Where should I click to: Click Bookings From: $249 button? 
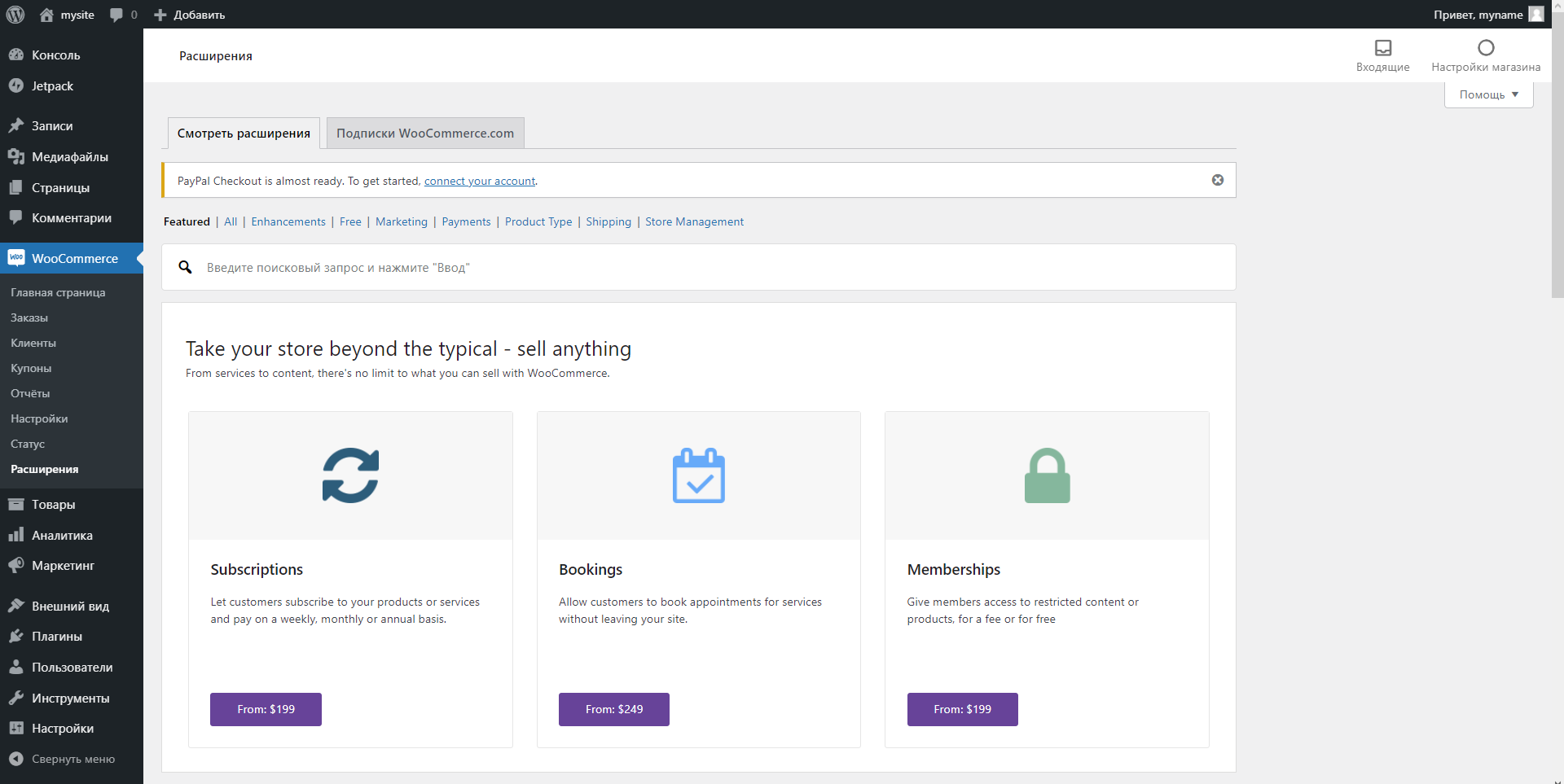[x=614, y=709]
